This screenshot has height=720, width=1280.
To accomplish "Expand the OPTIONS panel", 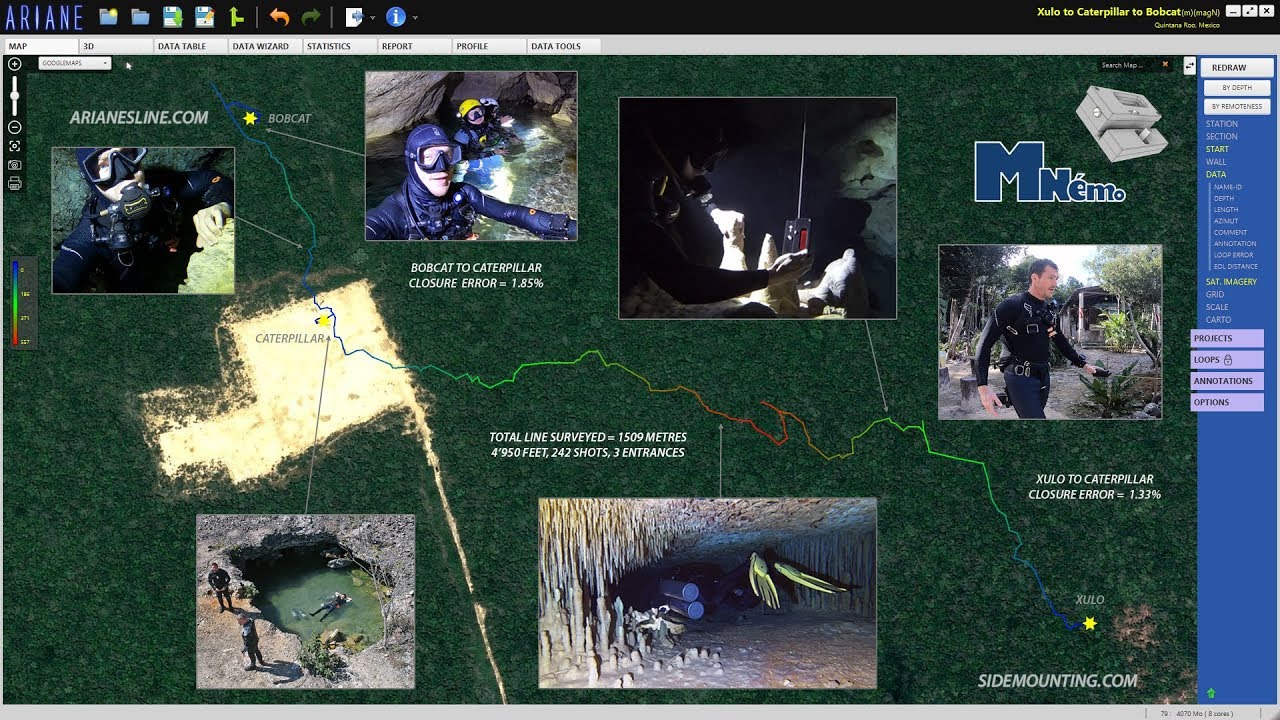I will point(1227,402).
